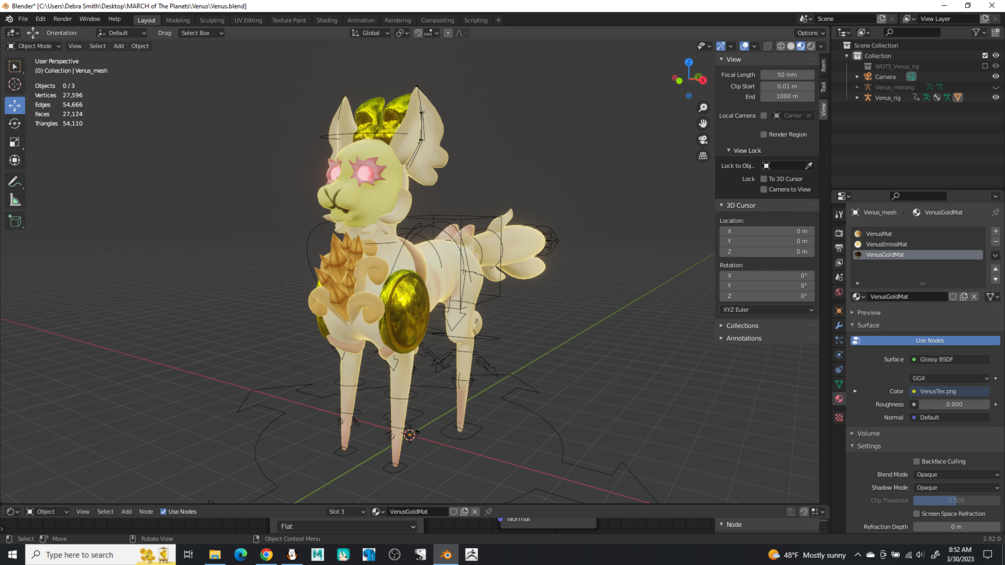Open the World properties tab icon
Screen dimensions: 1005x565
(x=839, y=292)
